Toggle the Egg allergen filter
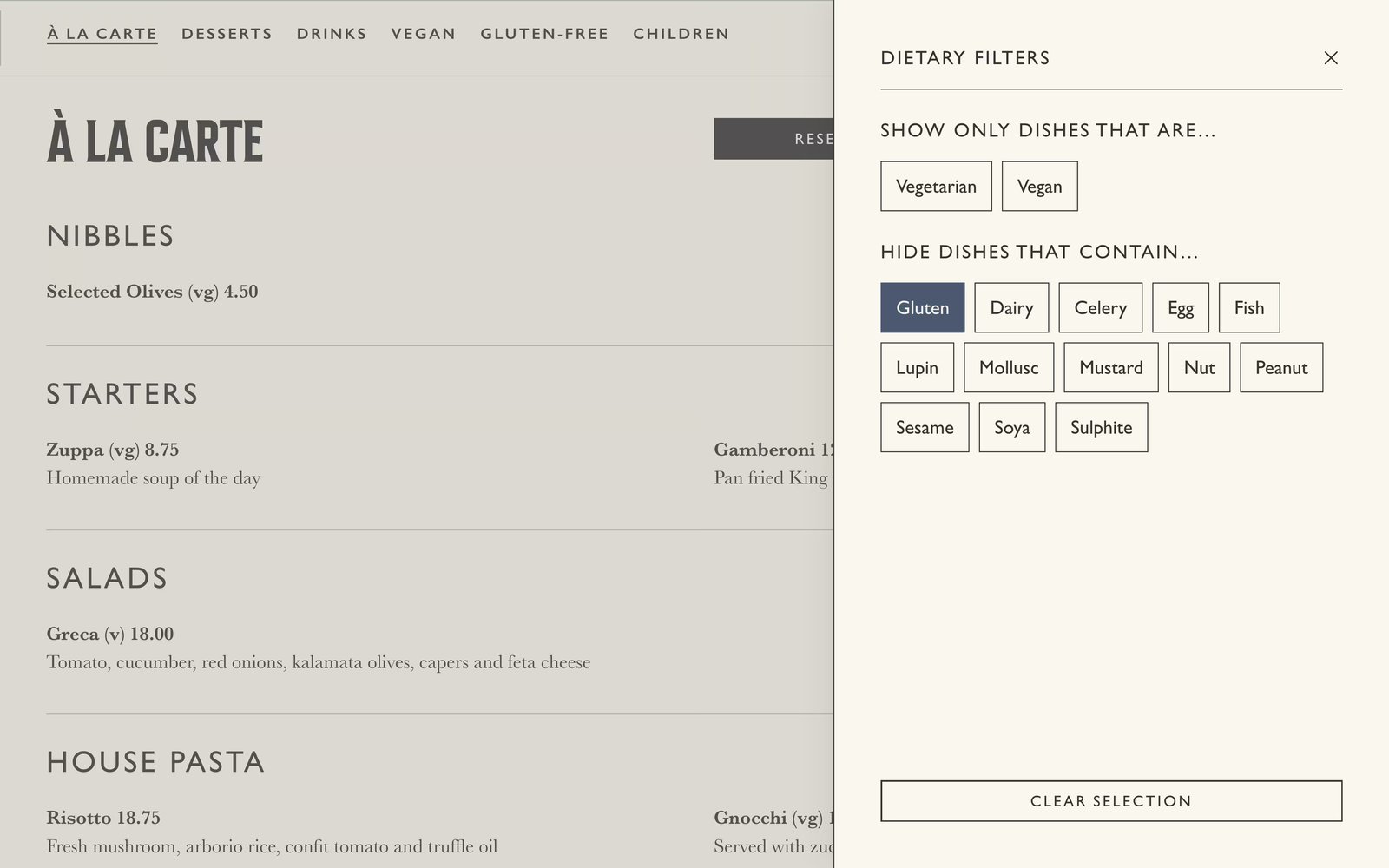The image size is (1389, 868). [1180, 308]
